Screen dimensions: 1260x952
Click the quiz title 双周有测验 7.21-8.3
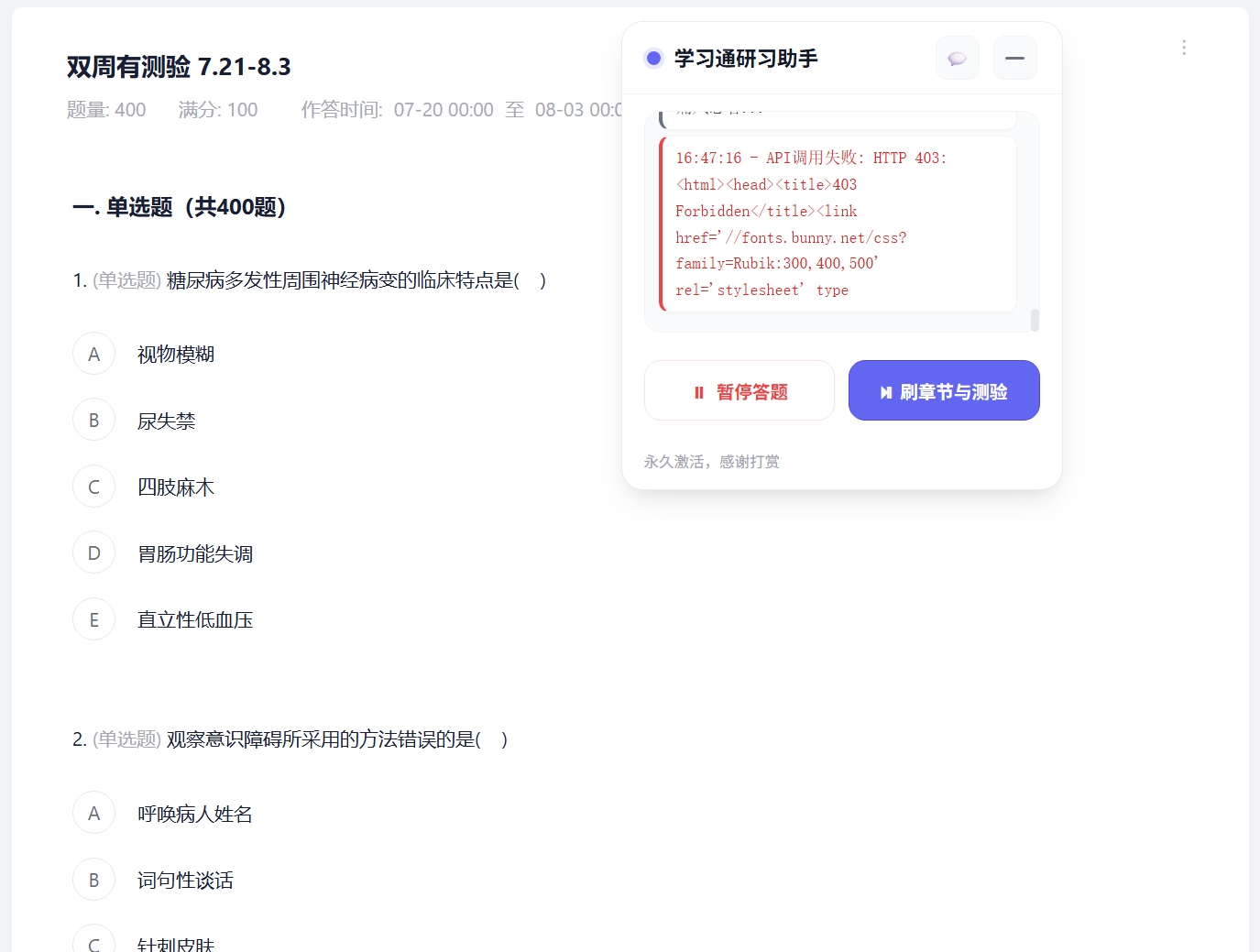(x=179, y=67)
